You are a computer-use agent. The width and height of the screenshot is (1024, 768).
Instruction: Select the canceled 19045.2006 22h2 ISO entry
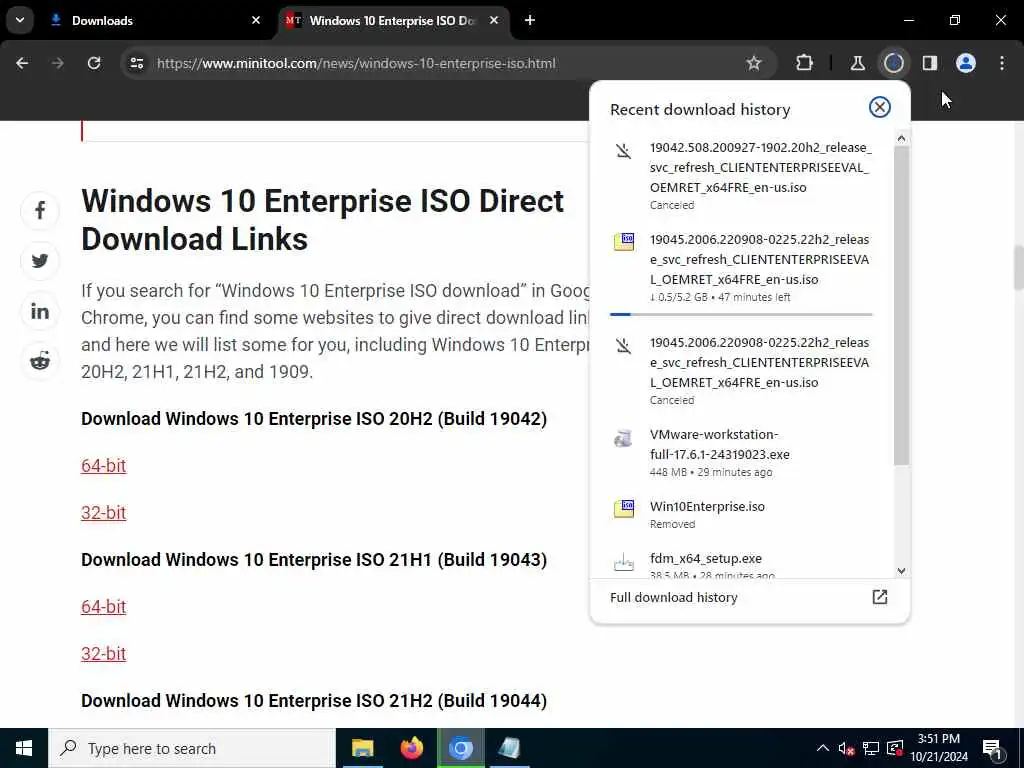[x=741, y=370]
